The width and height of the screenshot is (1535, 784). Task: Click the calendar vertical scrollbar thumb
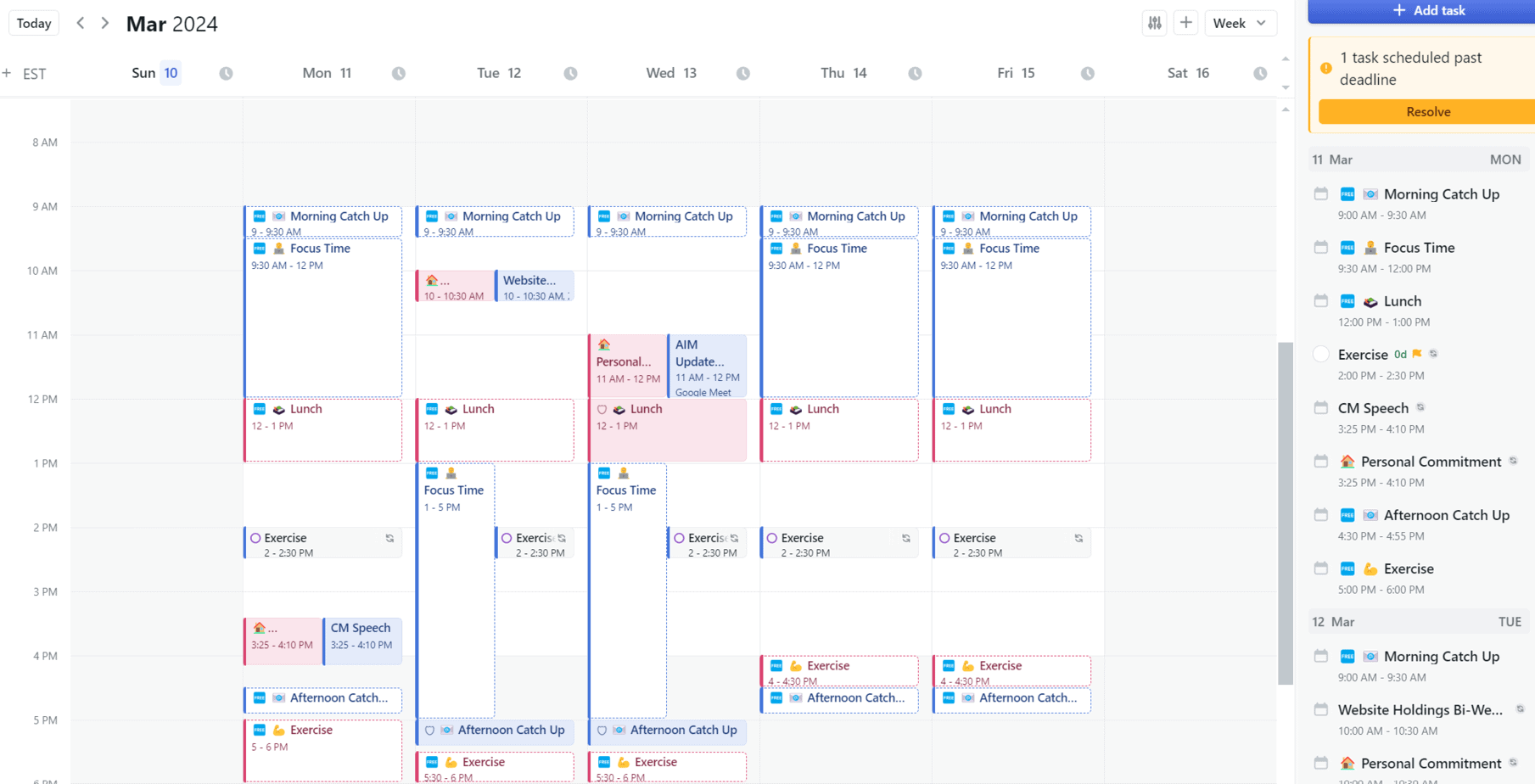click(x=1286, y=512)
